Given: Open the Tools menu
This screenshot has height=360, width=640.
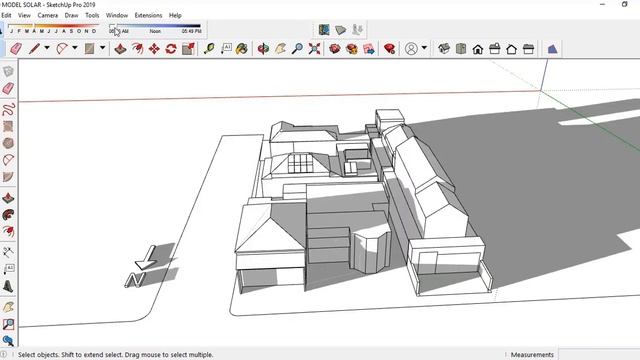Looking at the screenshot, I should tap(92, 15).
